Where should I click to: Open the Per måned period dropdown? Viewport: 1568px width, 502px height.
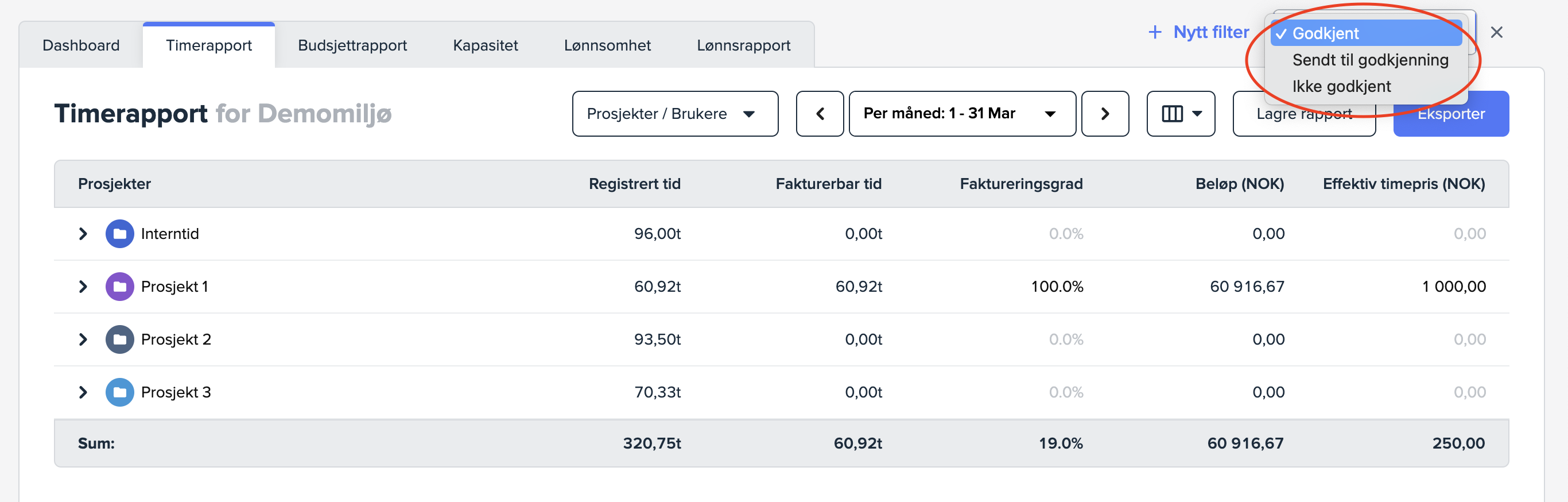click(x=962, y=114)
